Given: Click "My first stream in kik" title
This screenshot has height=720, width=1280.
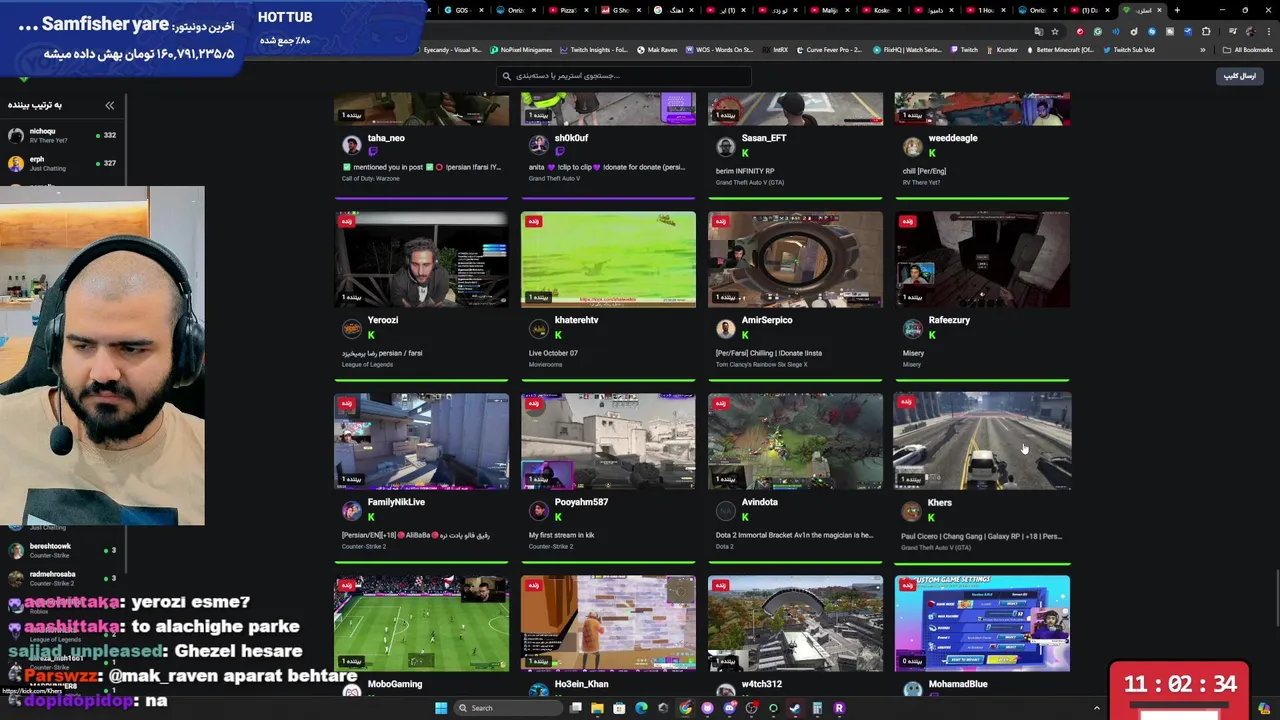Looking at the screenshot, I should point(561,535).
